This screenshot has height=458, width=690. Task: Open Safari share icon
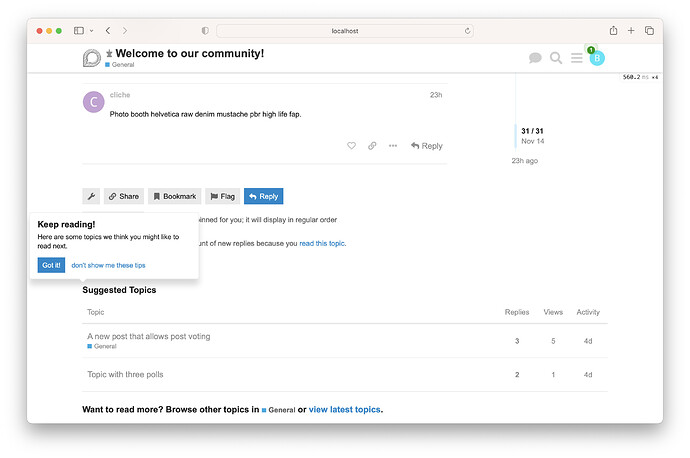[x=613, y=30]
